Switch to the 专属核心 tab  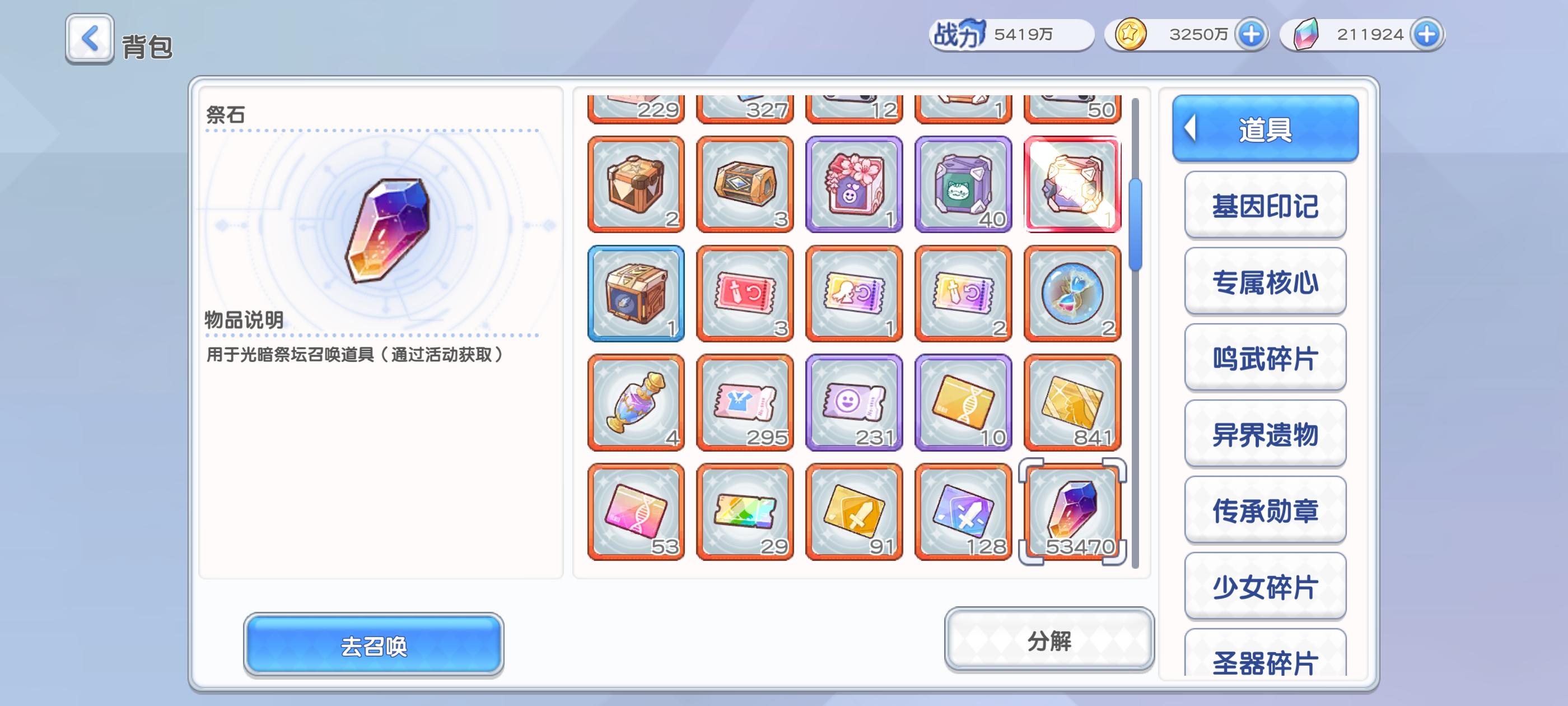coord(1265,281)
